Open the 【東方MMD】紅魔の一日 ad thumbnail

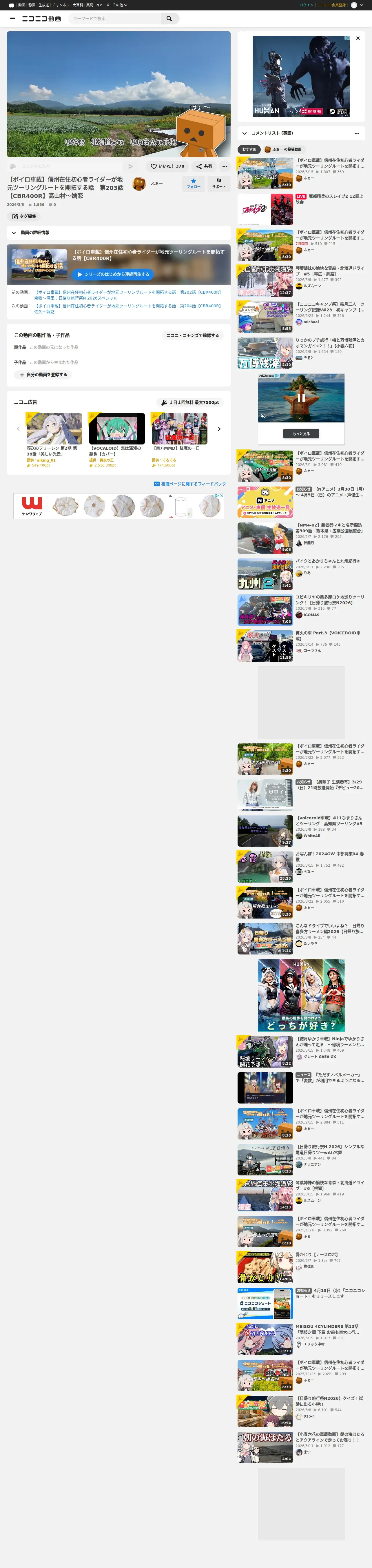(x=179, y=429)
